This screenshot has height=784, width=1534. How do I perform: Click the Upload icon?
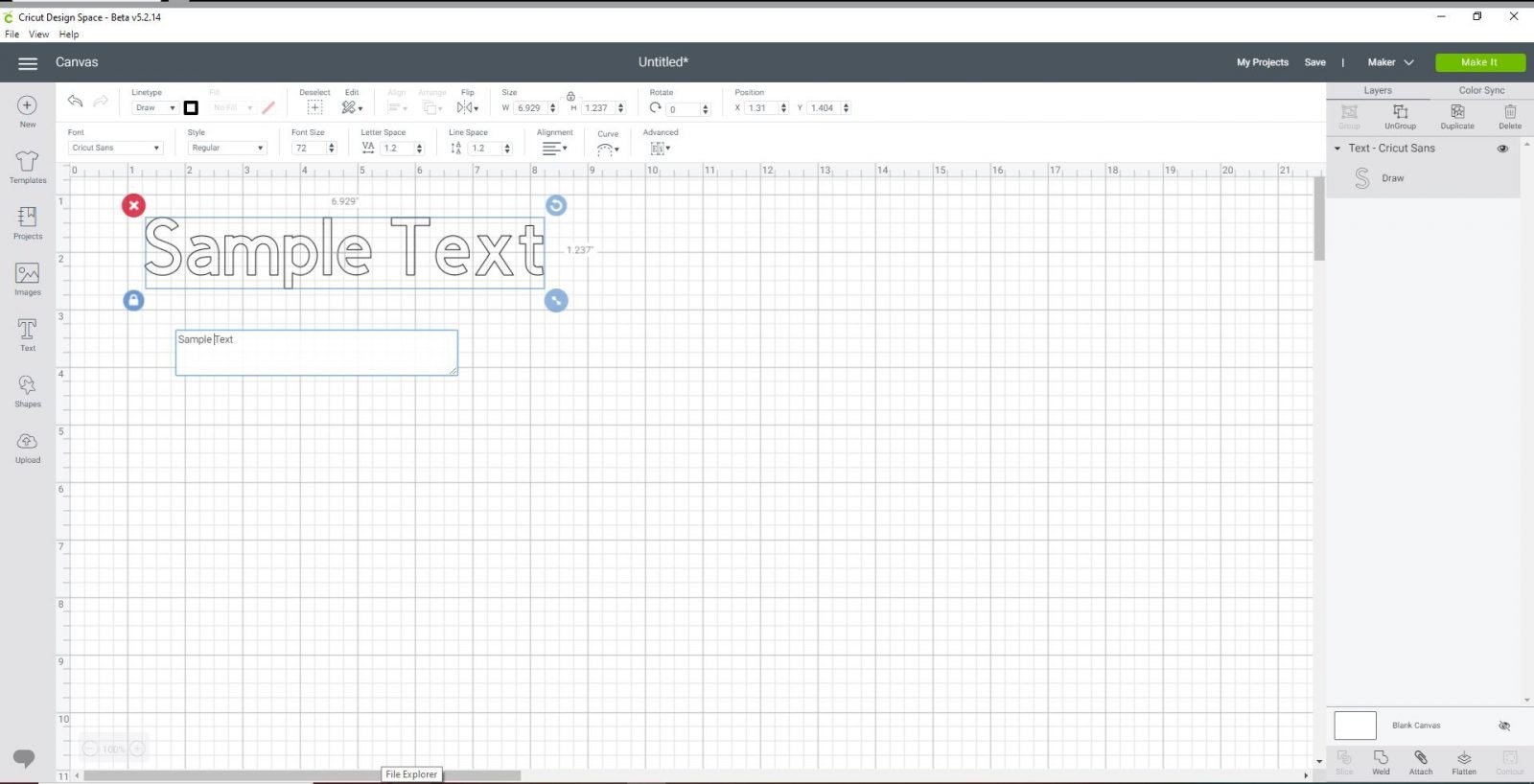[x=28, y=446]
